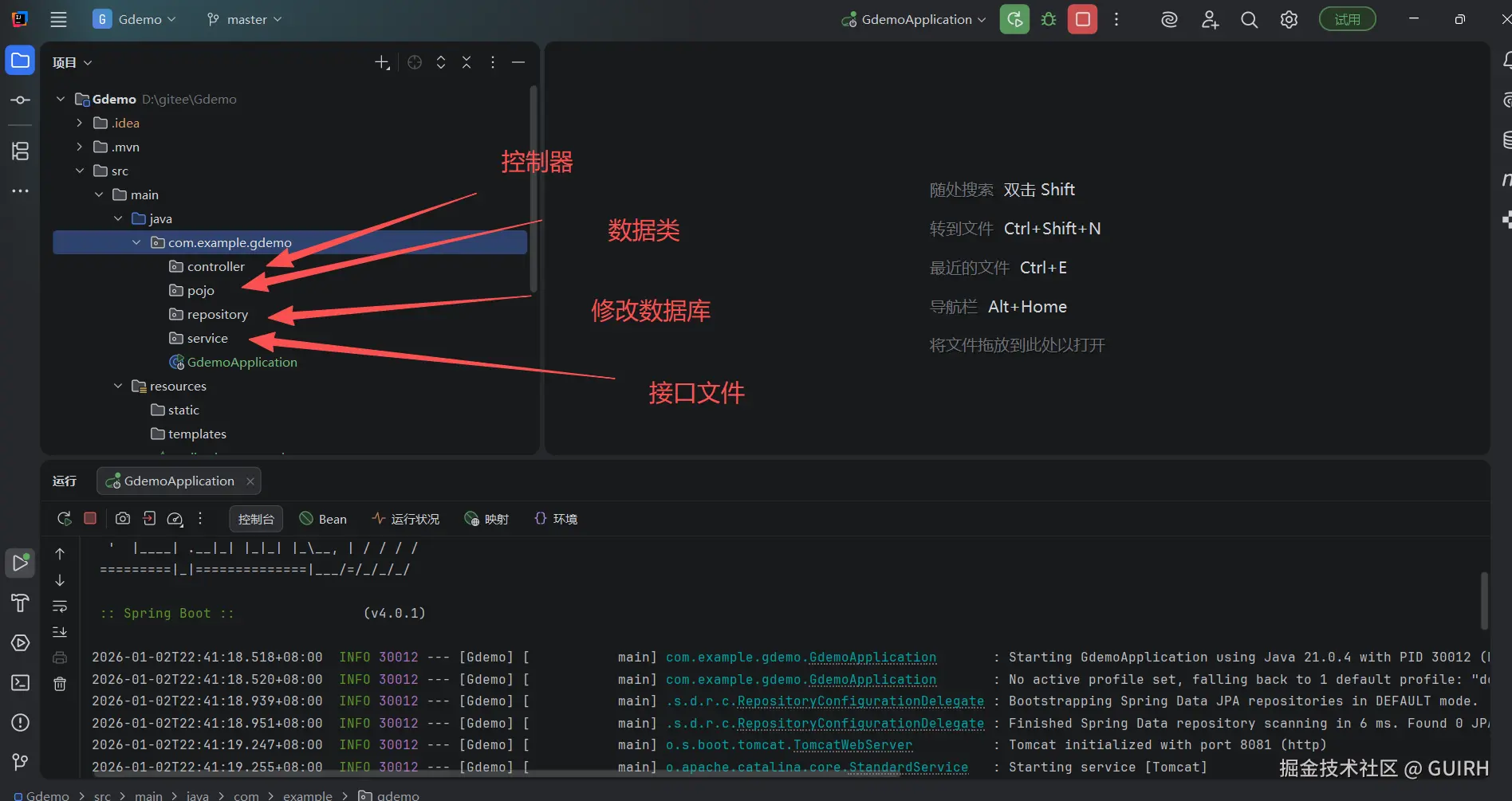This screenshot has width=1512, height=801.
Task: Collapse the resources folder
Action: tap(117, 386)
